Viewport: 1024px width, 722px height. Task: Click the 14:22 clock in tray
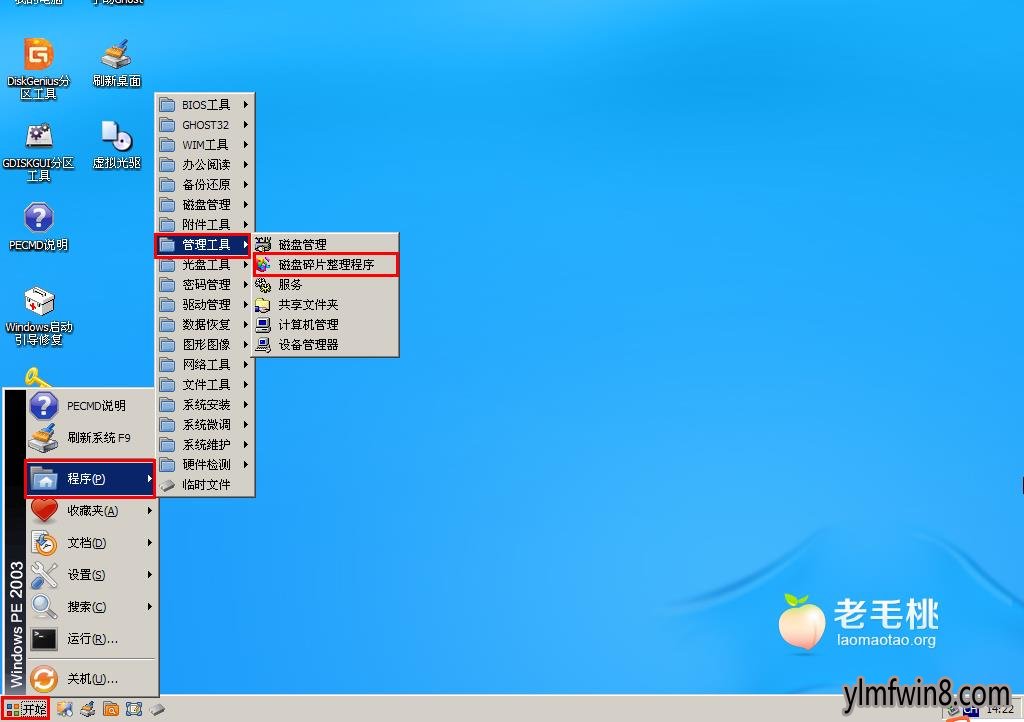tap(1000, 710)
